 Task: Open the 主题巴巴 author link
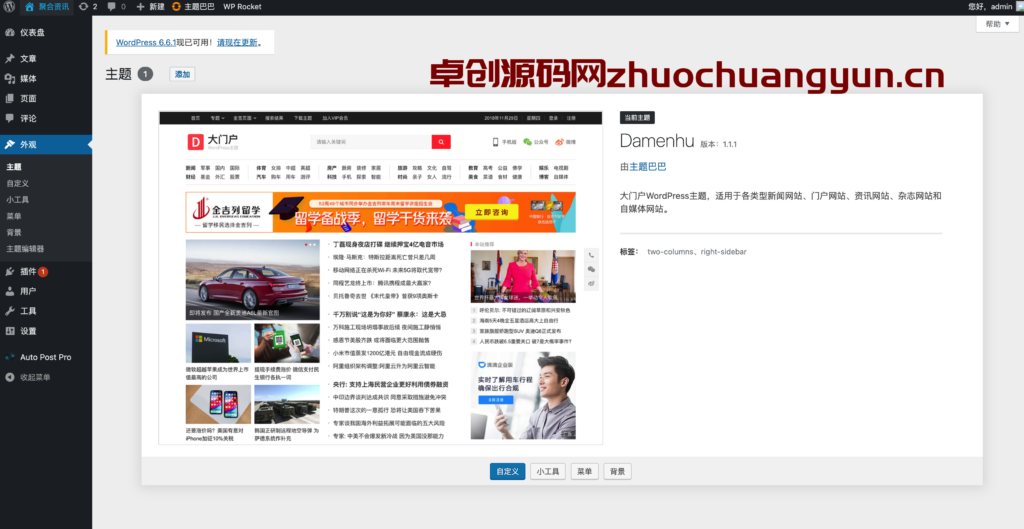pyautogui.click(x=648, y=167)
